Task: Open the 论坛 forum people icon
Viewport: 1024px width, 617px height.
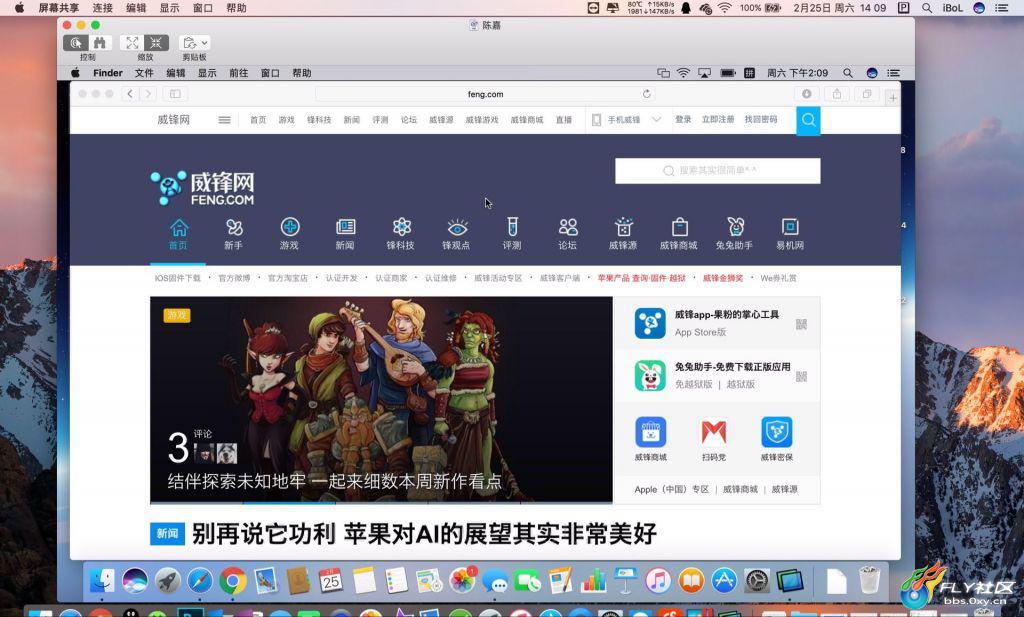Action: [x=568, y=234]
